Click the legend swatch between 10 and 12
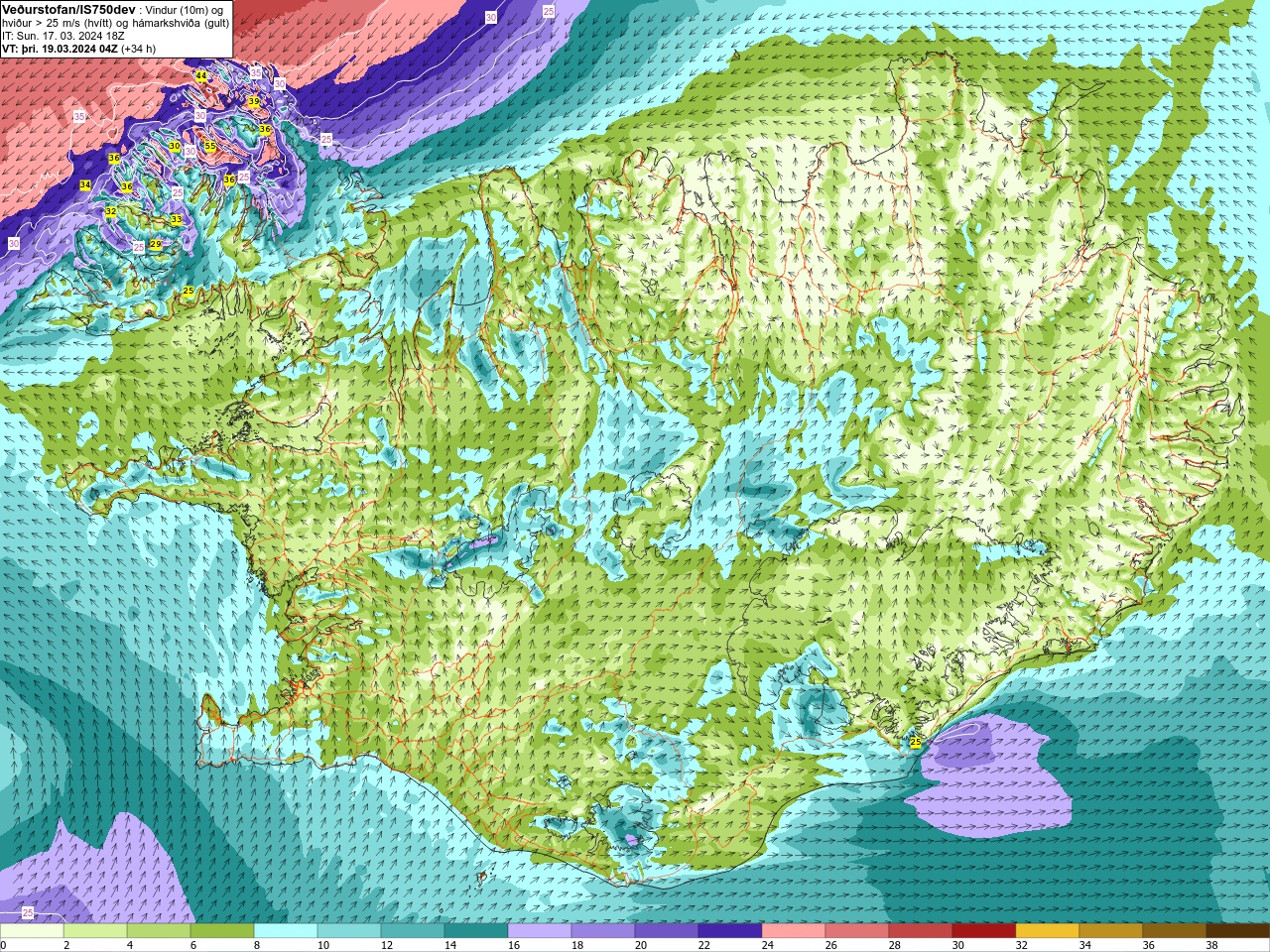1270x952 pixels. click(x=349, y=931)
